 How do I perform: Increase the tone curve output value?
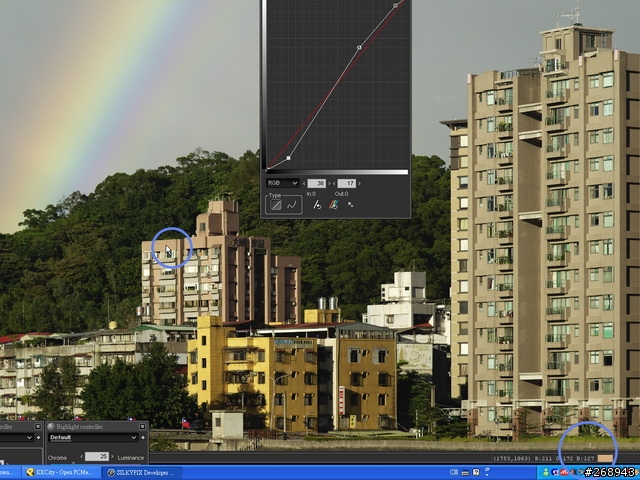pyautogui.click(x=359, y=184)
